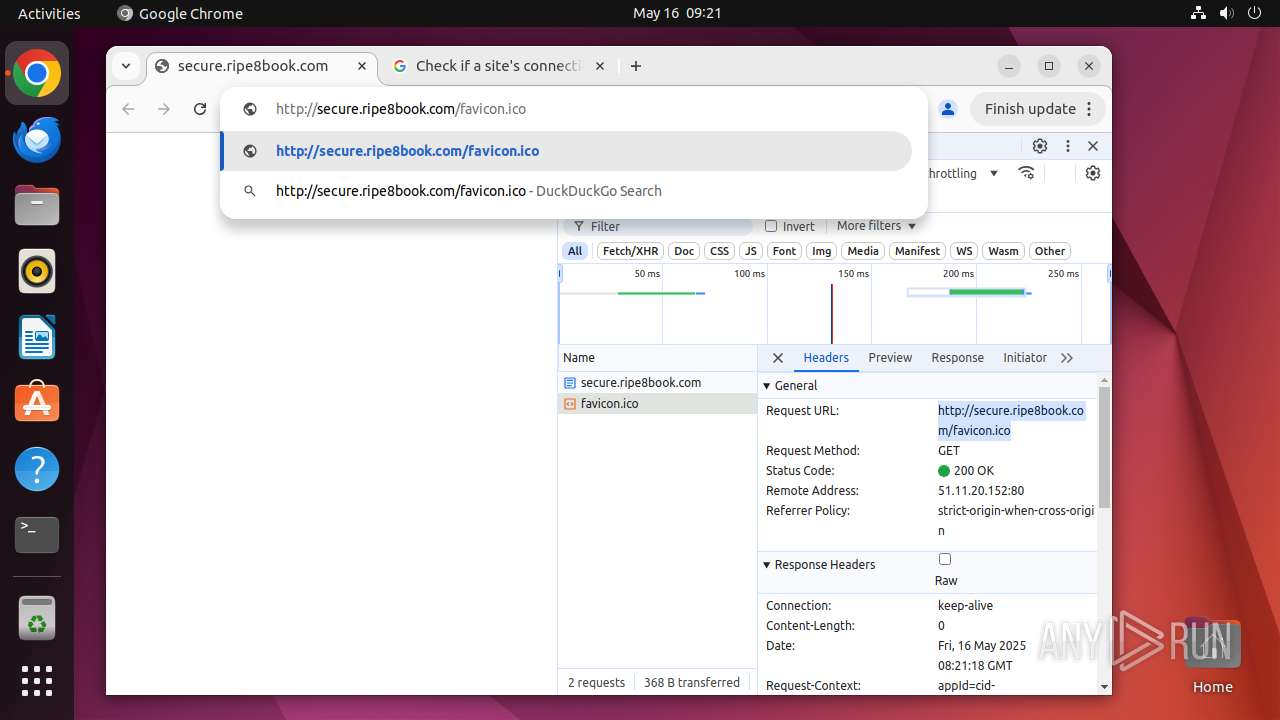Close the Check if a site's connection tab
The image size is (1280, 720).
(600, 66)
